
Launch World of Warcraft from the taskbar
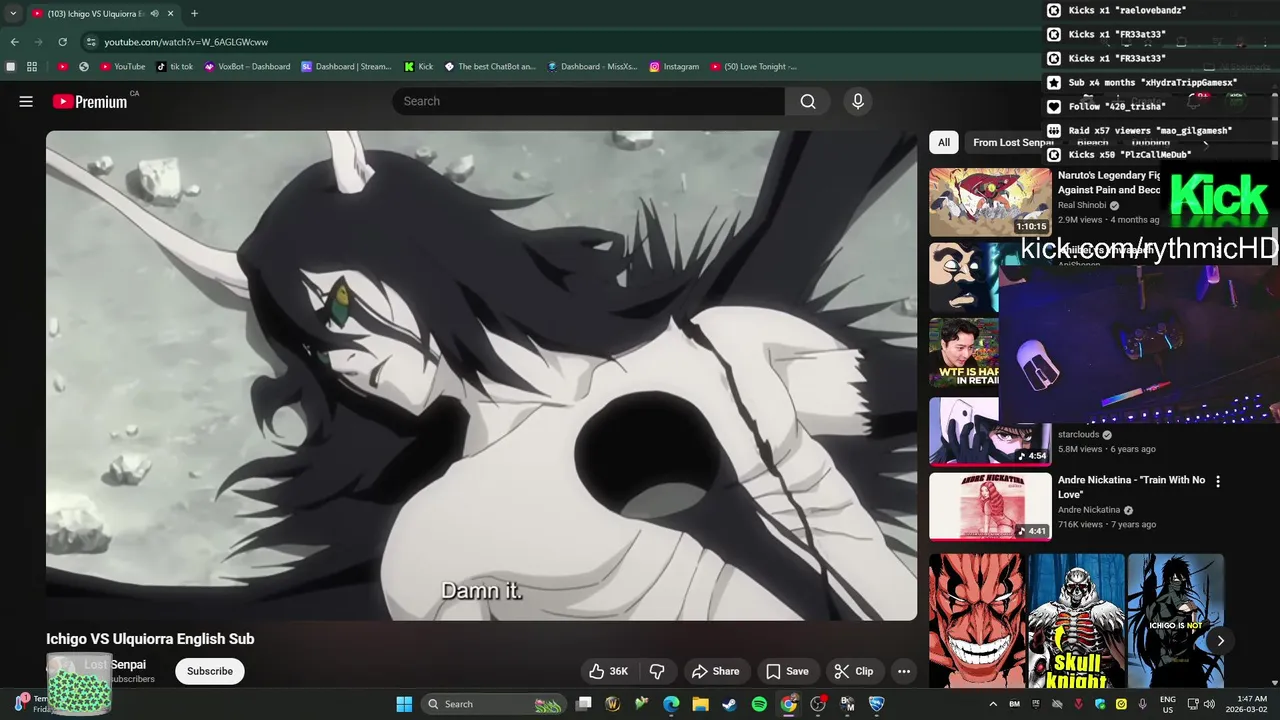(x=613, y=704)
